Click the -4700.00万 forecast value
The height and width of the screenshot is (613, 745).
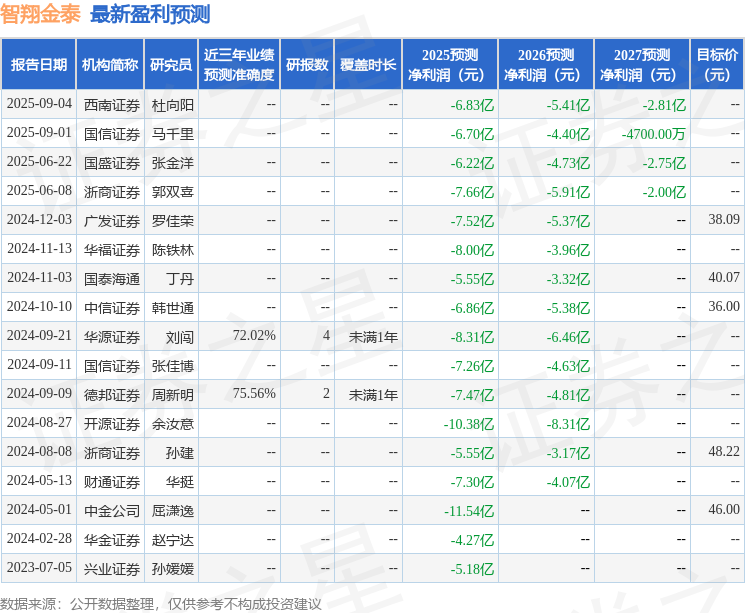click(x=653, y=134)
